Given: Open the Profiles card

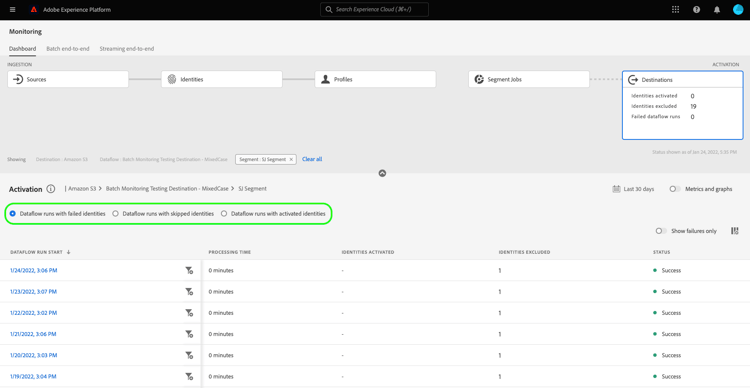Looking at the screenshot, I should [375, 79].
